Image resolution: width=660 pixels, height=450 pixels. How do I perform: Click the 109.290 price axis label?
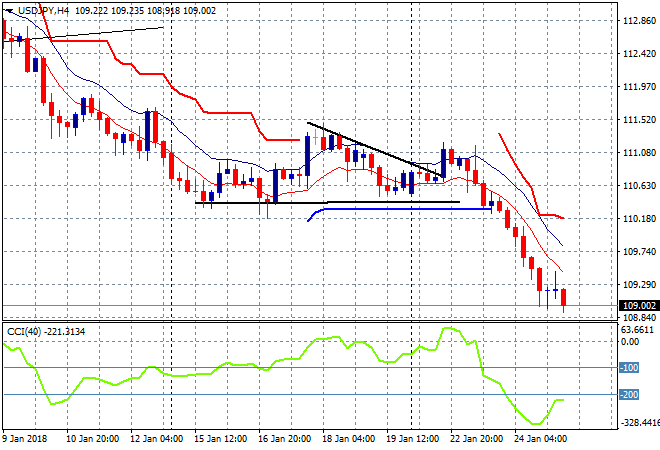pos(639,285)
